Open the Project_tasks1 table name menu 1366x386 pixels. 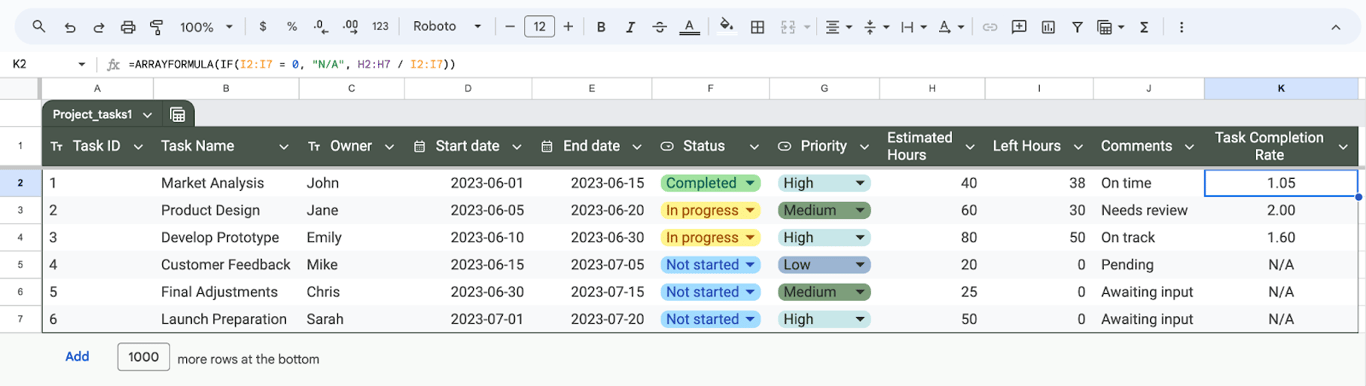[102, 115]
